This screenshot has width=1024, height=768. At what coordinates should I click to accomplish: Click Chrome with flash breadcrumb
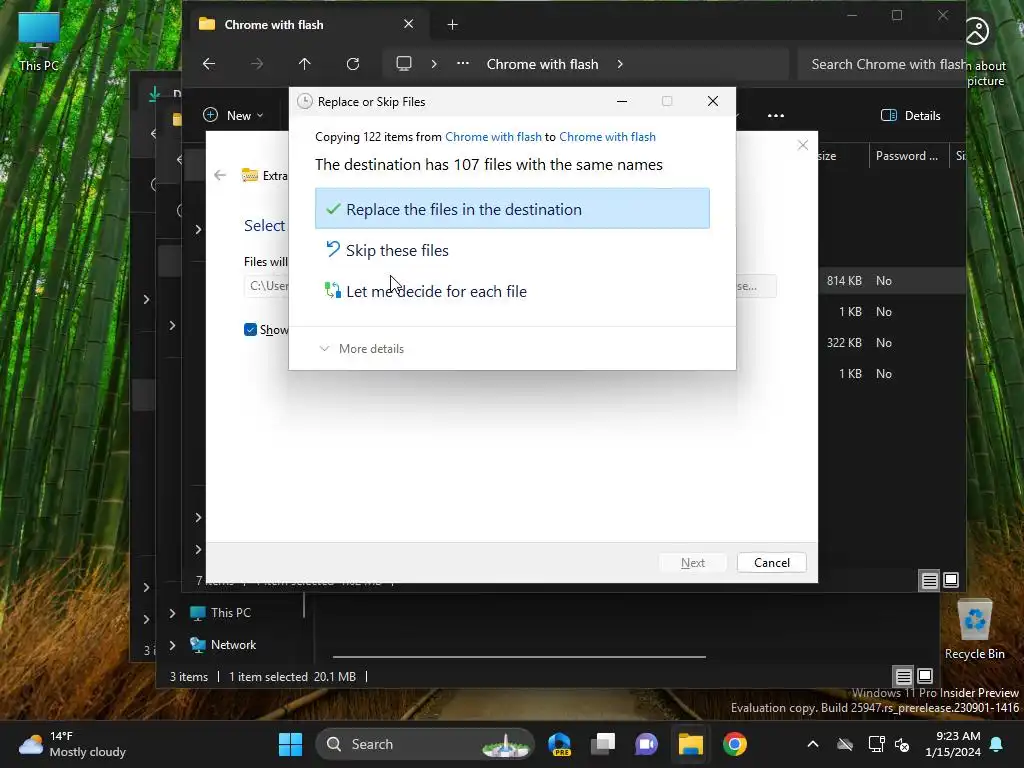coord(542,64)
